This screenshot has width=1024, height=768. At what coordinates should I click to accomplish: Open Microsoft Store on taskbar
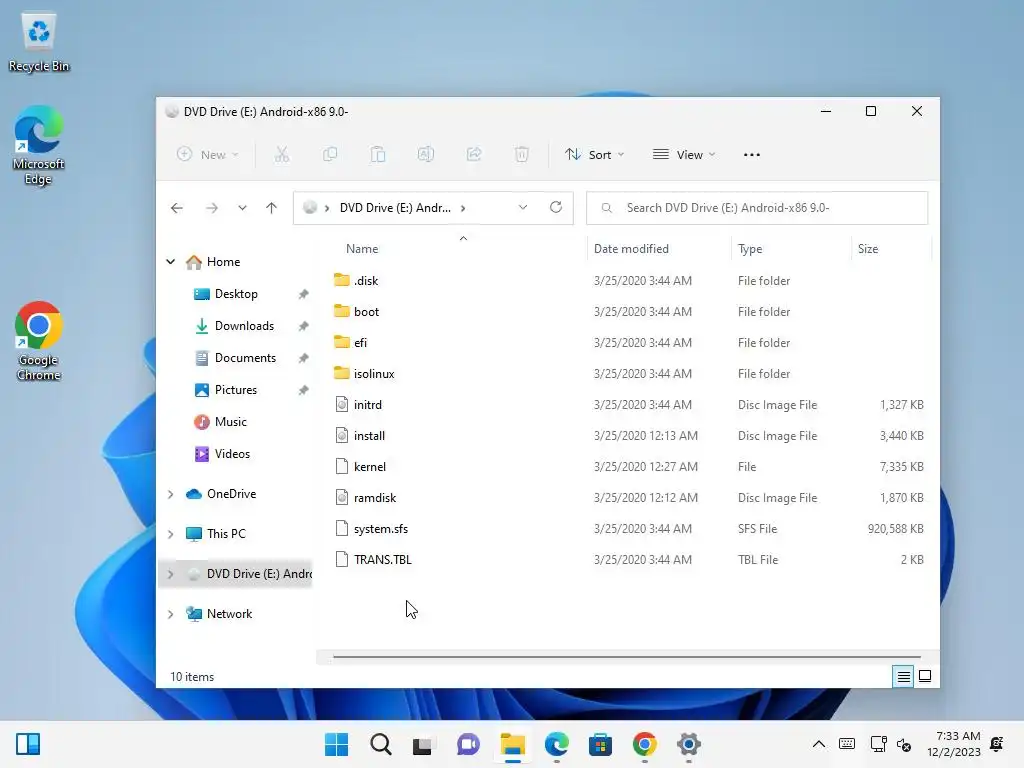point(600,744)
